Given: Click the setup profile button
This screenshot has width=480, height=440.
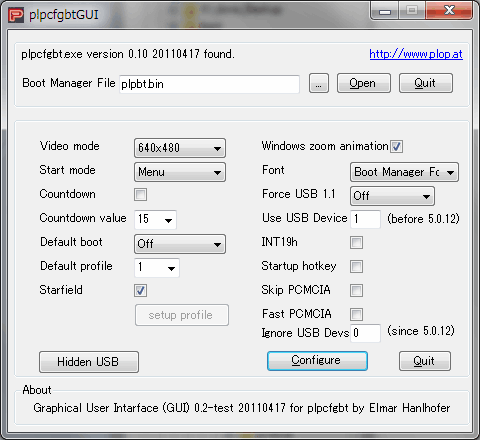Looking at the screenshot, I should coord(182,315).
